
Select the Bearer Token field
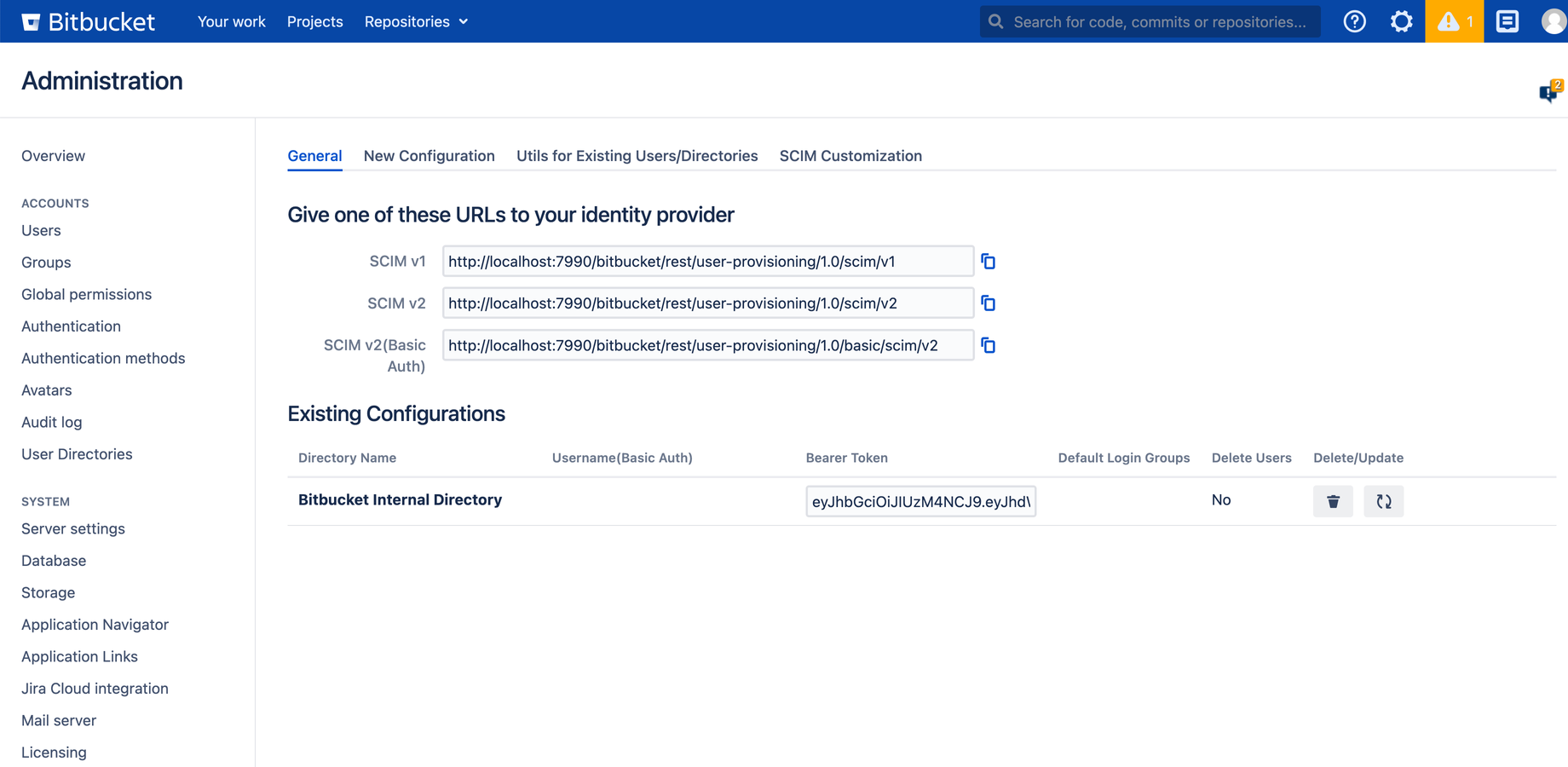920,501
